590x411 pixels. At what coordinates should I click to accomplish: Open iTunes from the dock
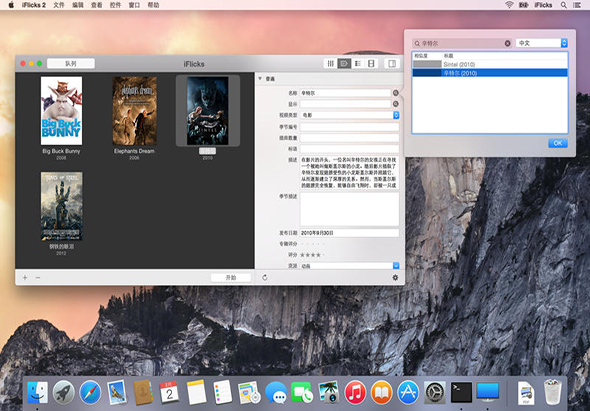355,393
